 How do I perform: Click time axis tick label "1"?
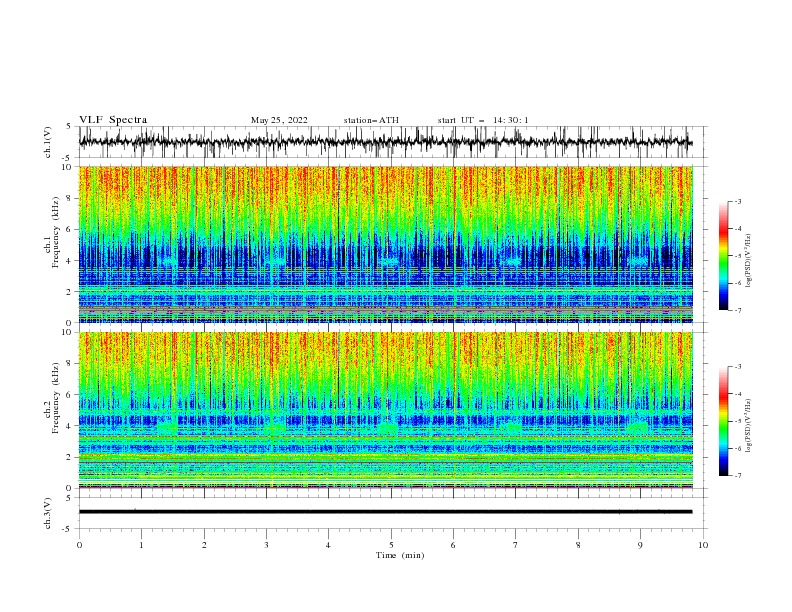(141, 545)
